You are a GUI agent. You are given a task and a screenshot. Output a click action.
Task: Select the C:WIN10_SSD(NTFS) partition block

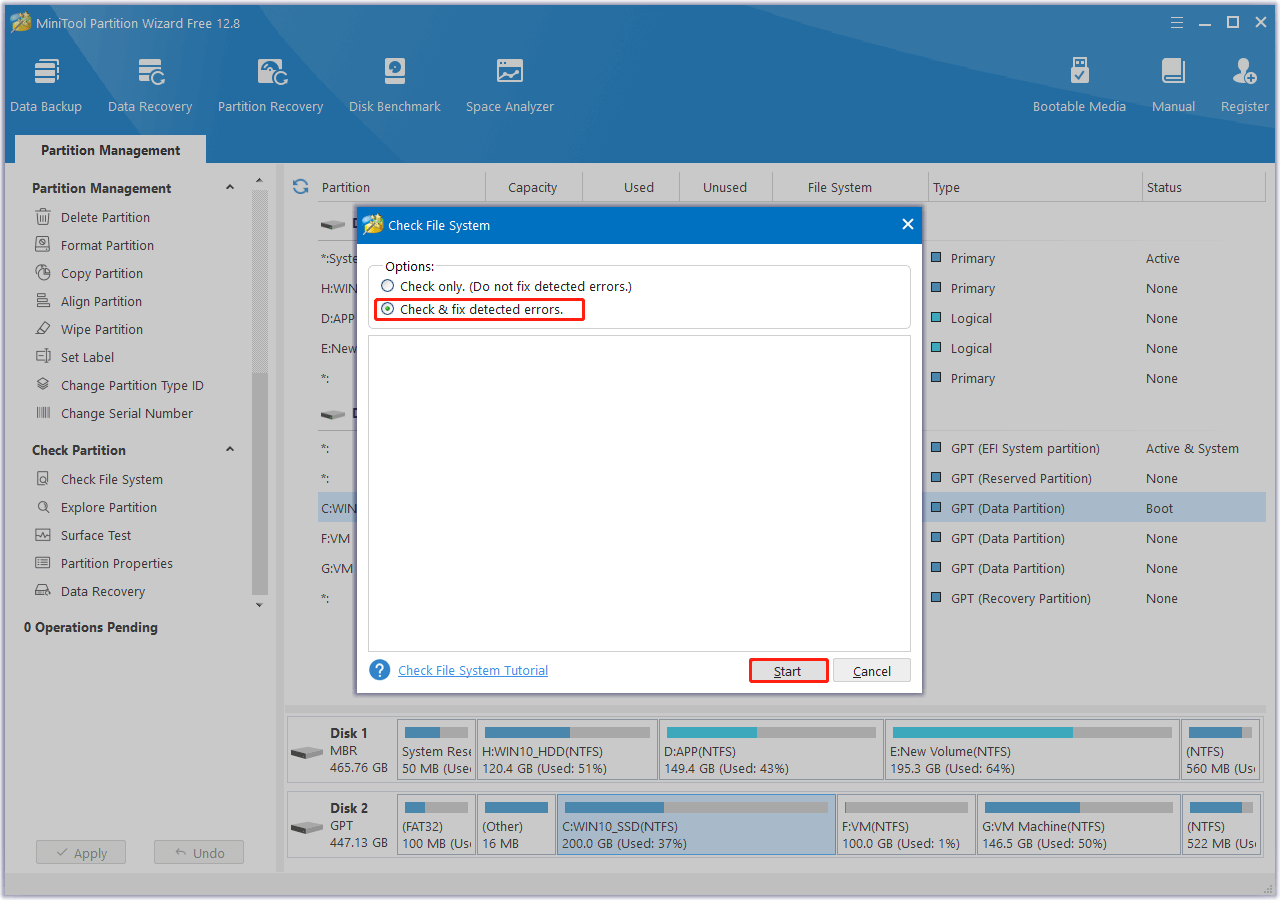(696, 825)
